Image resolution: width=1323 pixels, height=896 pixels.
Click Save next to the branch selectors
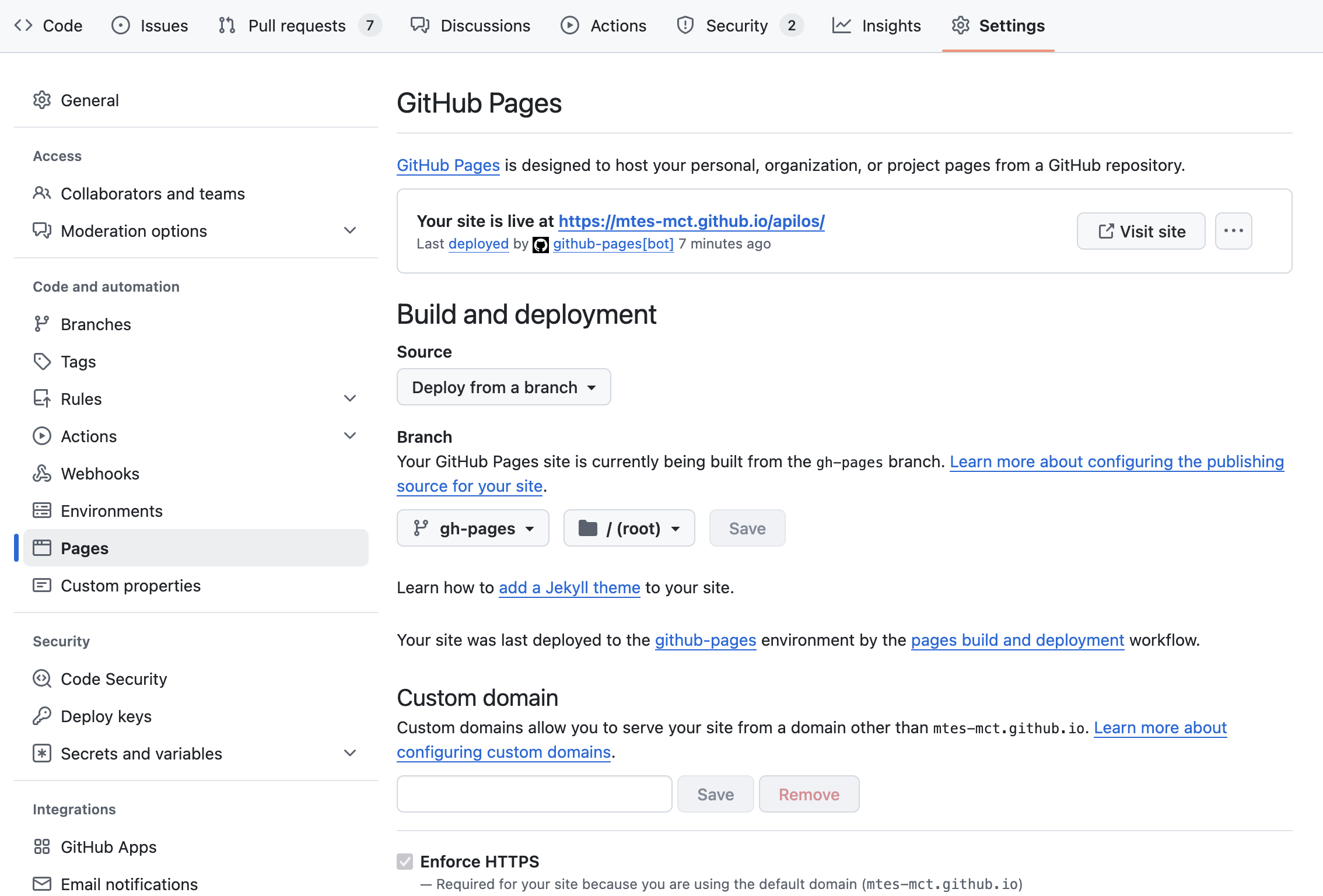tap(747, 528)
